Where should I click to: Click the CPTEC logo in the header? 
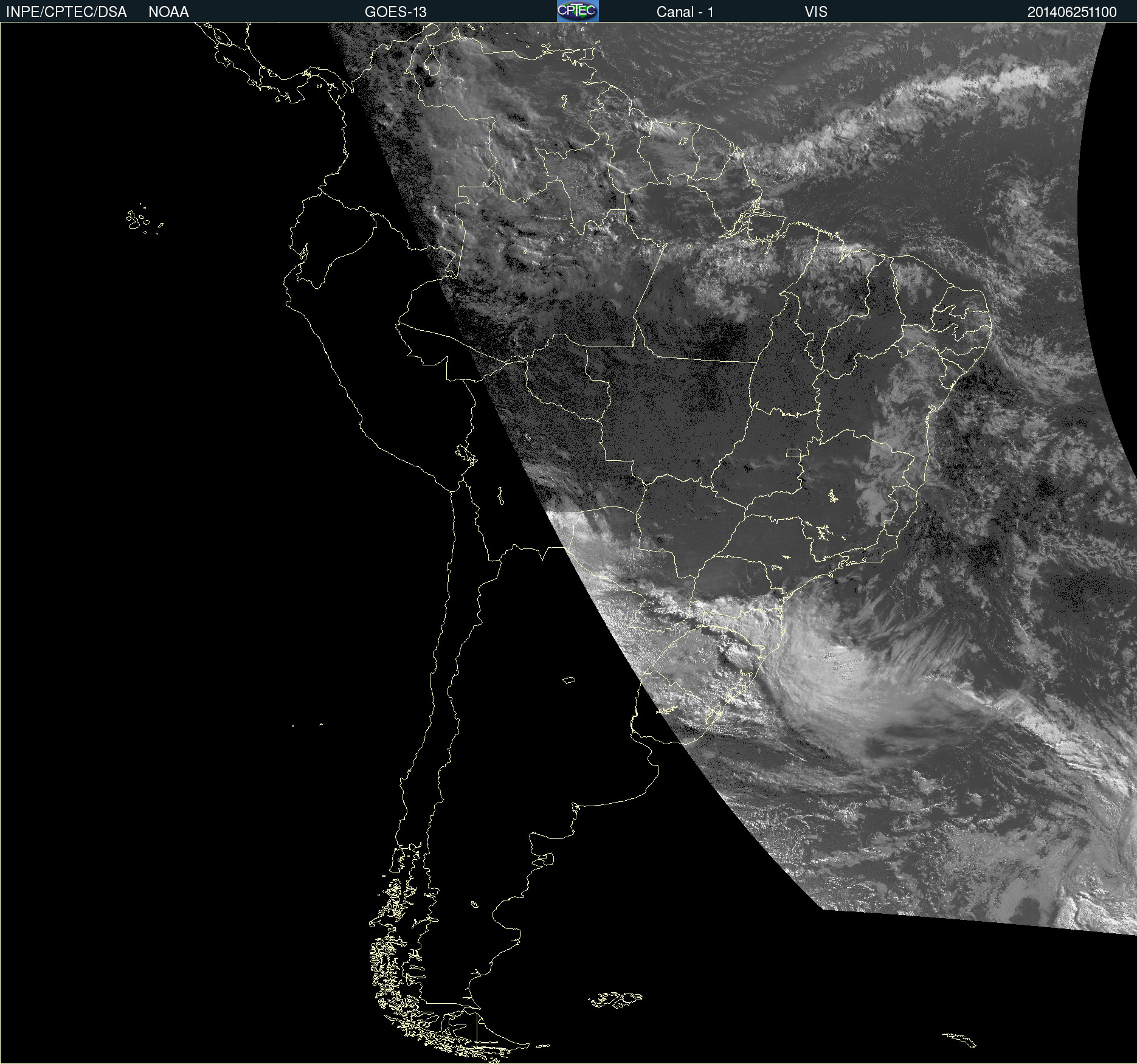[578, 11]
